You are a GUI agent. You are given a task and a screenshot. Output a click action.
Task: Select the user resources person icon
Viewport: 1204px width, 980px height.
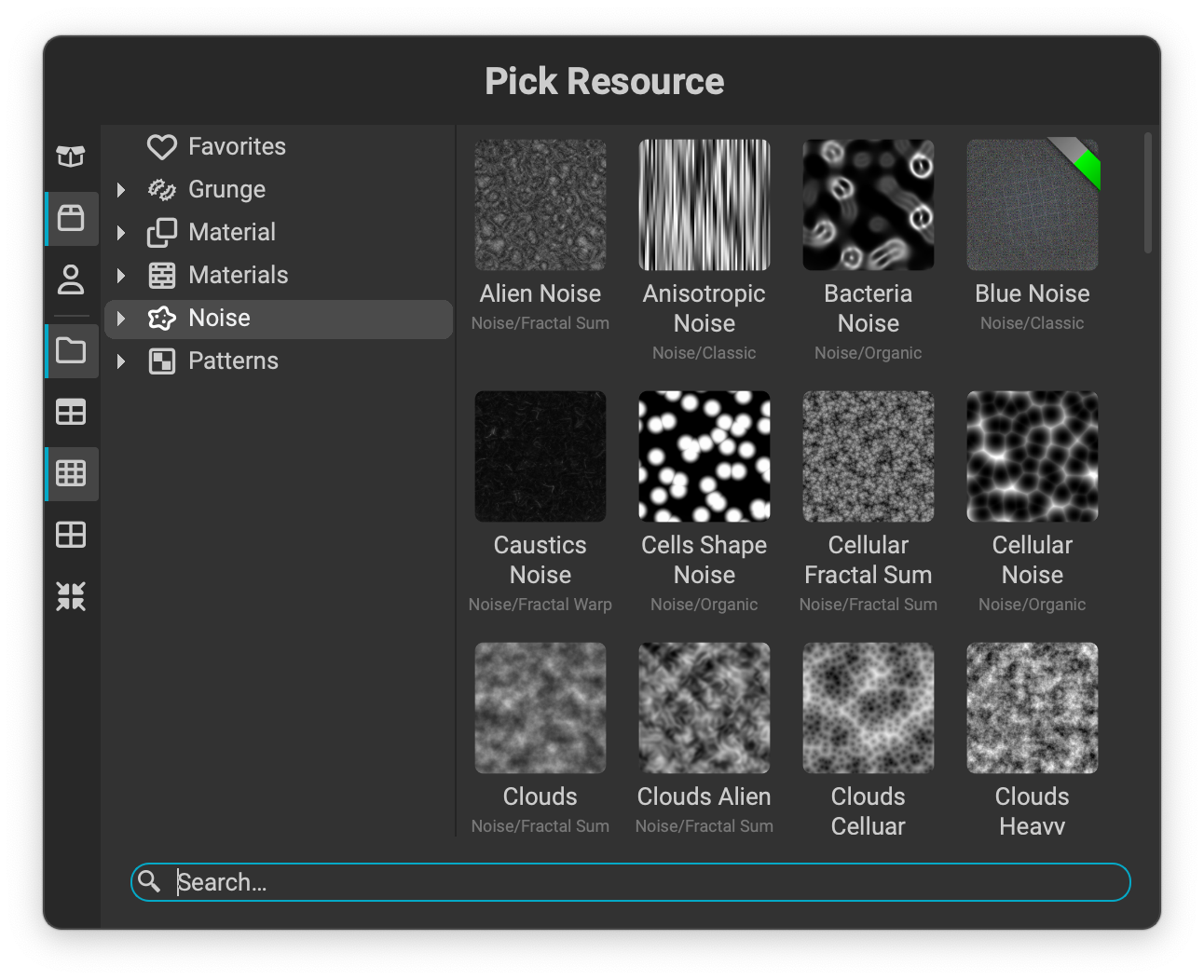[71, 279]
